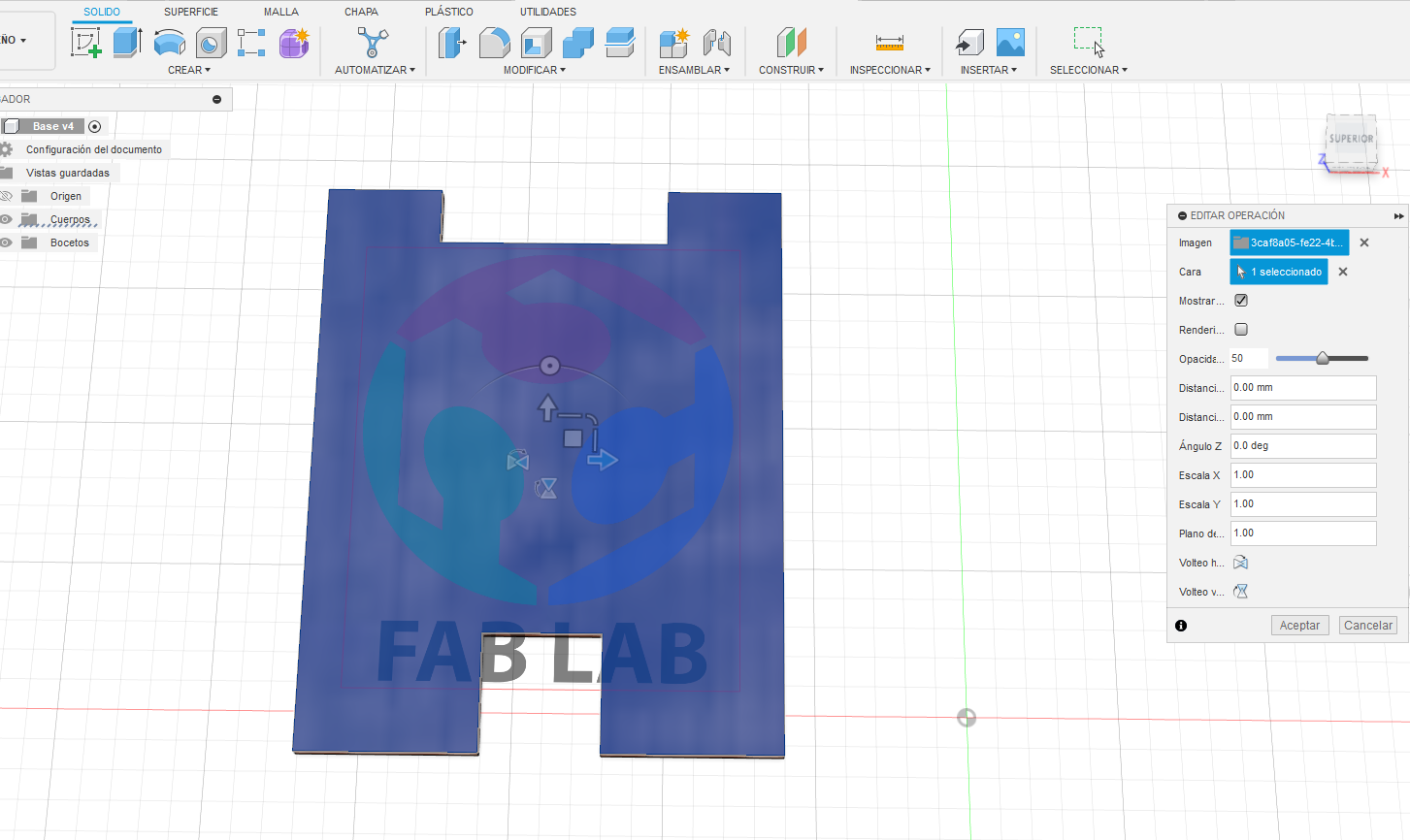Open the SELECCIONAR dropdown menu

1089,70
